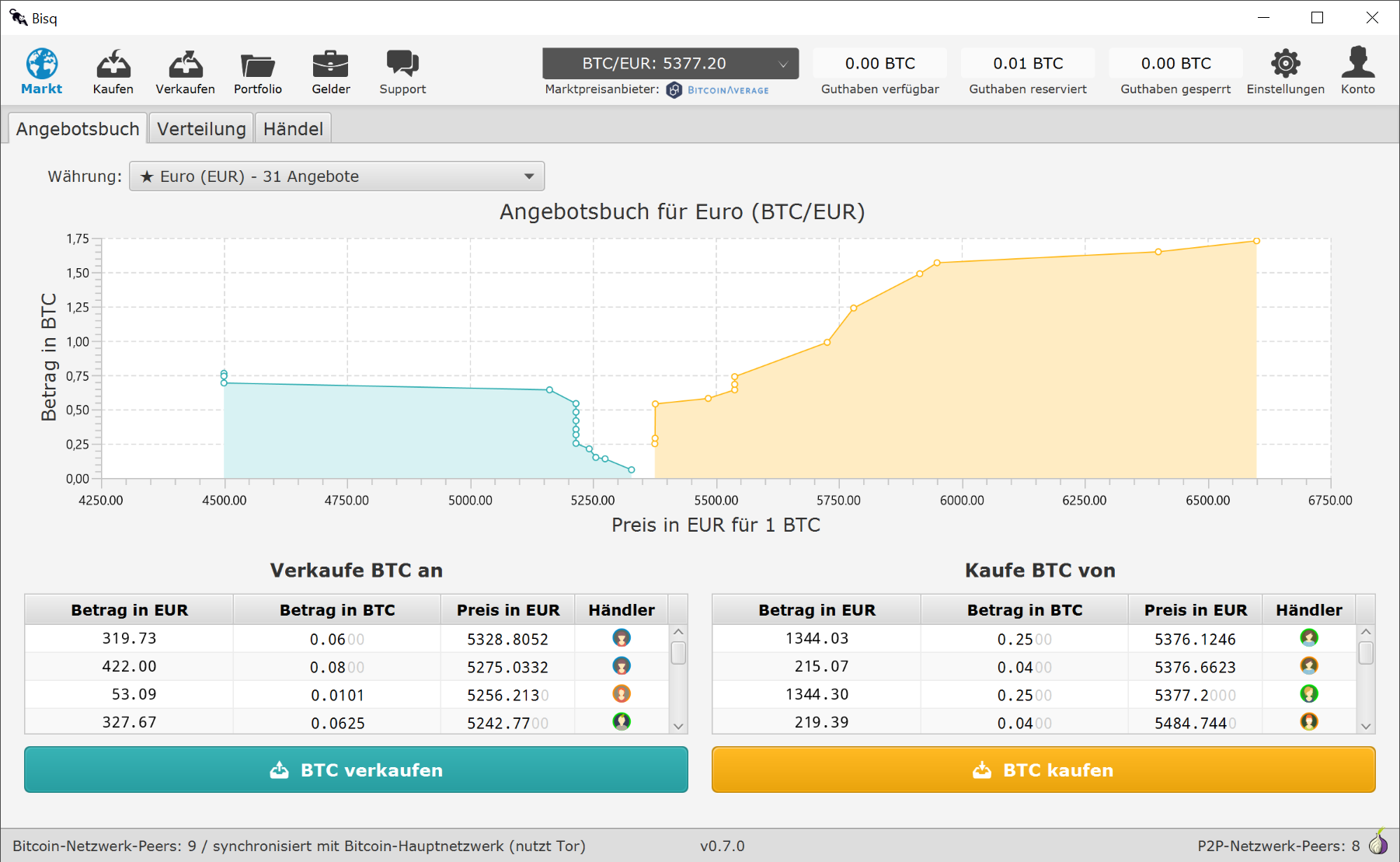Viewport: 1400px width, 862px height.
Task: Click the BitcoinAverage provider logo
Action: (719, 90)
